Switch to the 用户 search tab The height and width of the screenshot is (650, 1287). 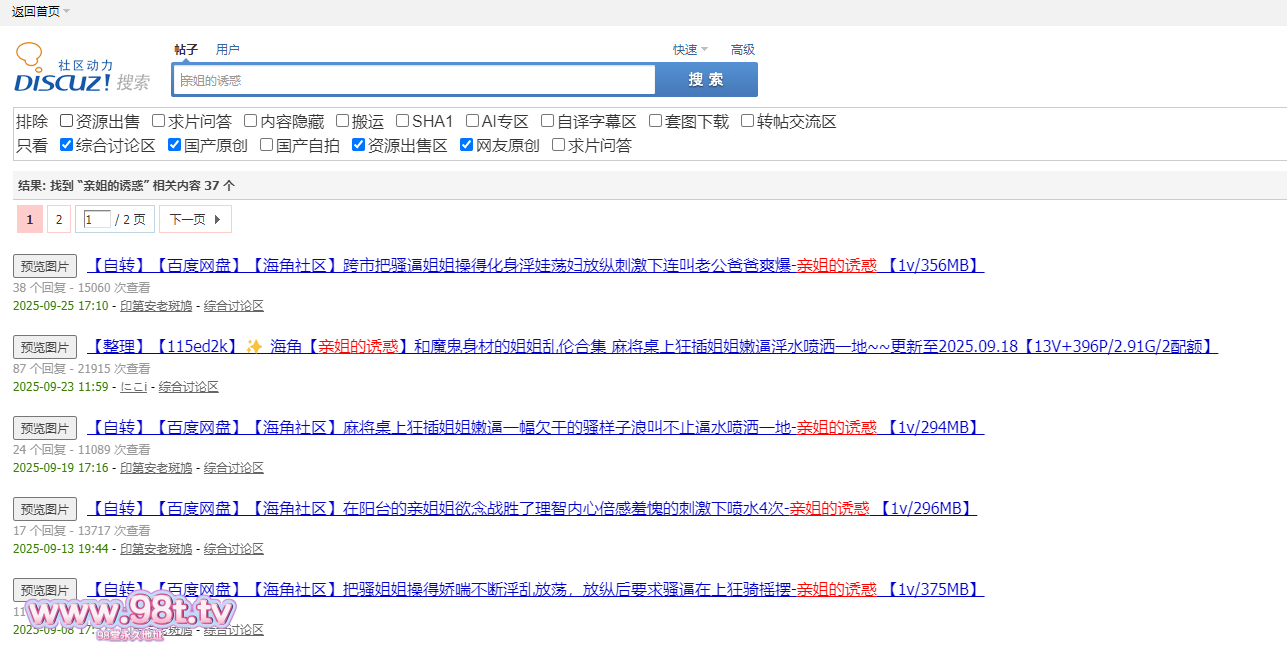227,49
